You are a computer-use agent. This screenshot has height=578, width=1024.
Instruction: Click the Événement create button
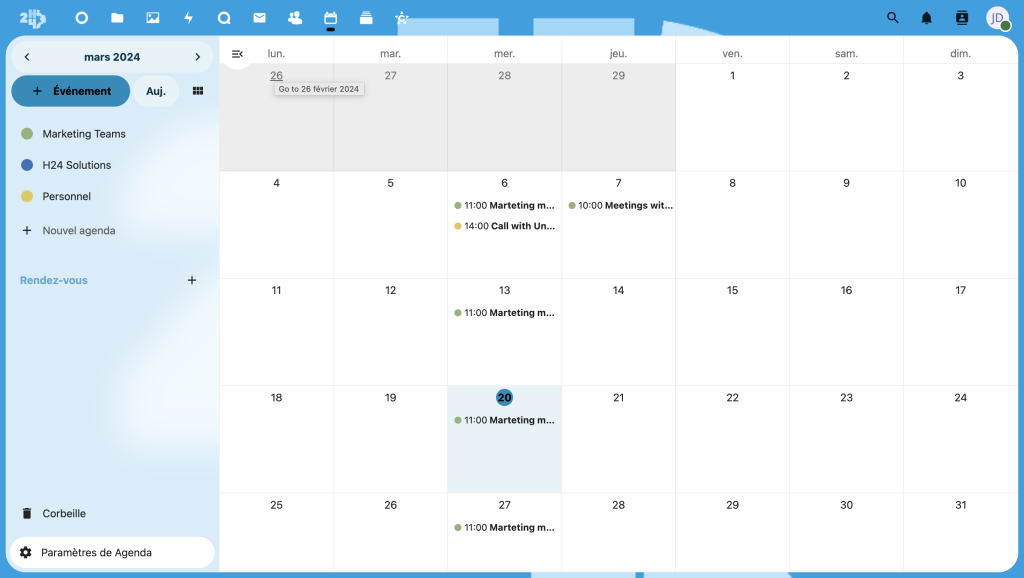tap(71, 91)
